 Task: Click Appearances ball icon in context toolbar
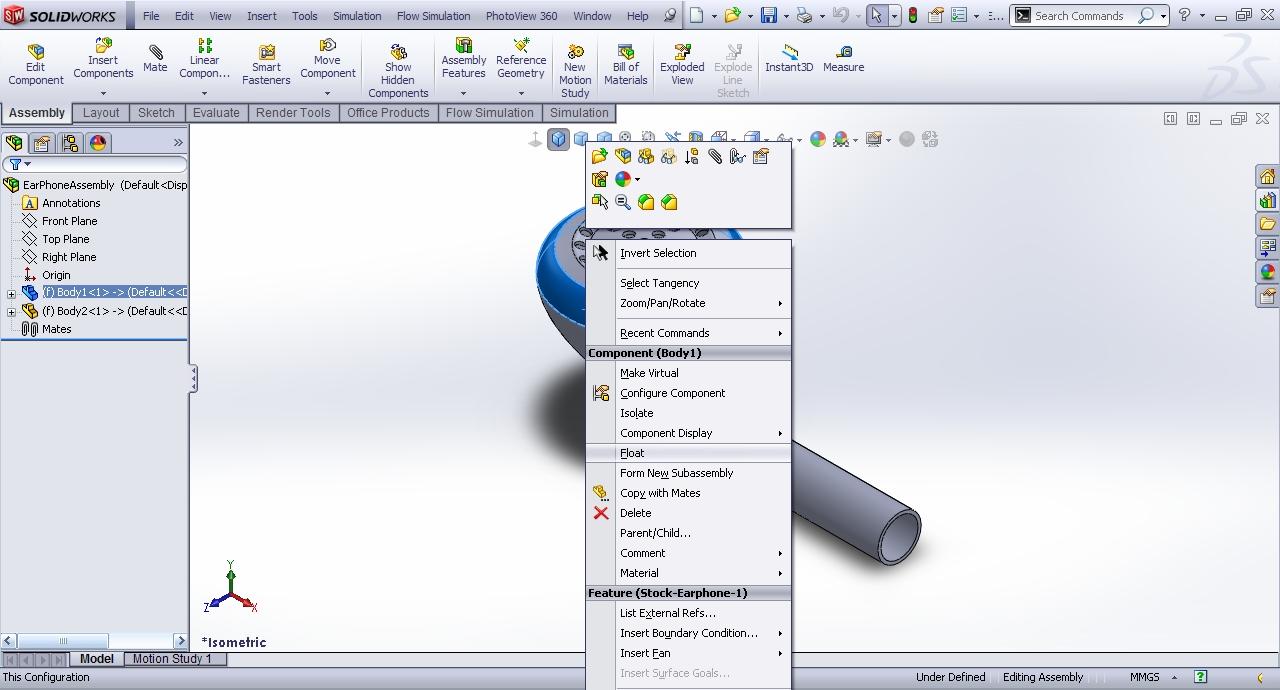tap(623, 179)
